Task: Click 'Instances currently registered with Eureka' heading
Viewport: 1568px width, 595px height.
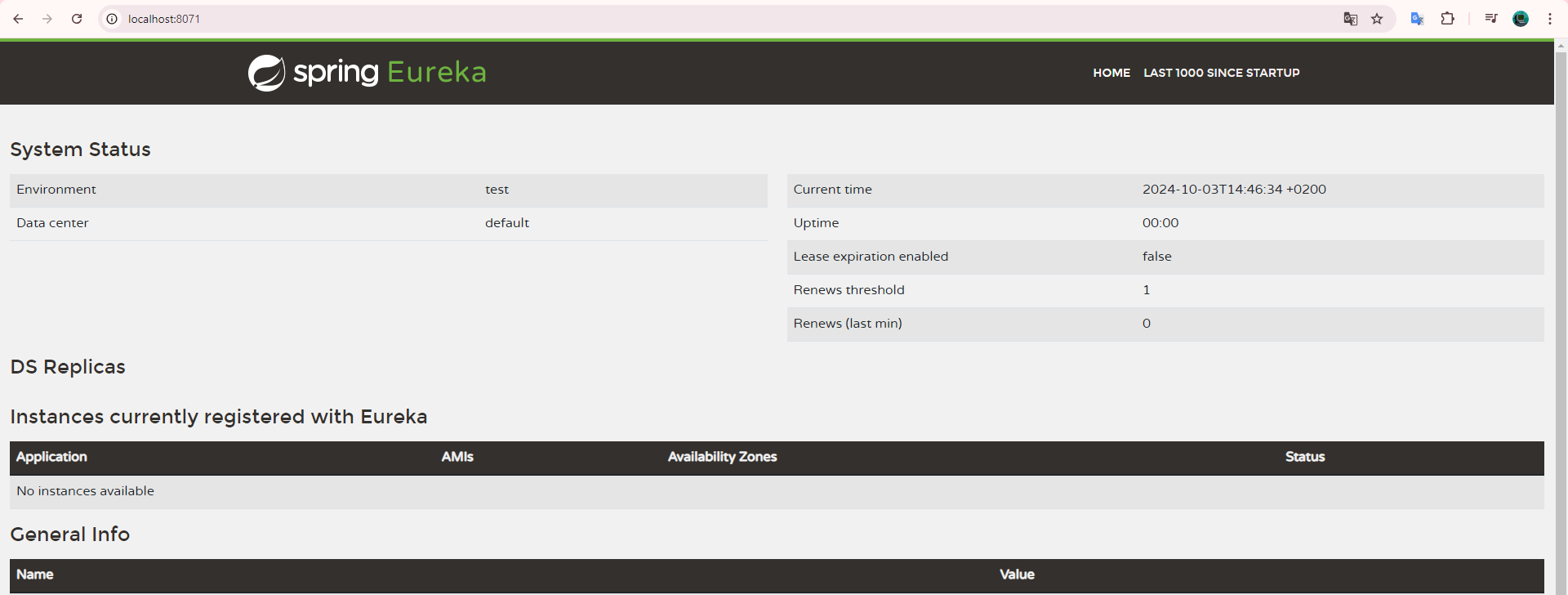Action: 219,417
